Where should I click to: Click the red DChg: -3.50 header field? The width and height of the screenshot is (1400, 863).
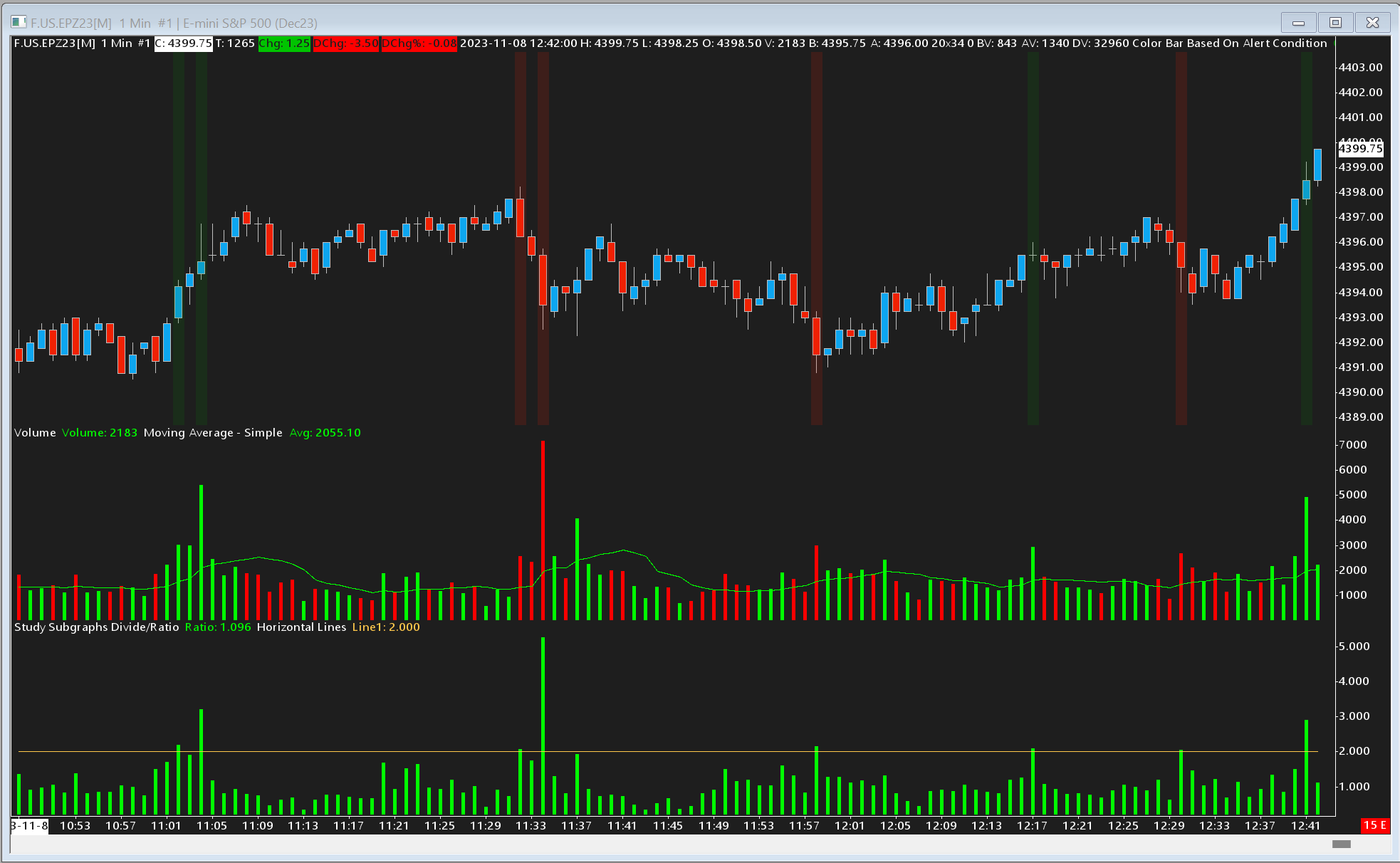(345, 43)
